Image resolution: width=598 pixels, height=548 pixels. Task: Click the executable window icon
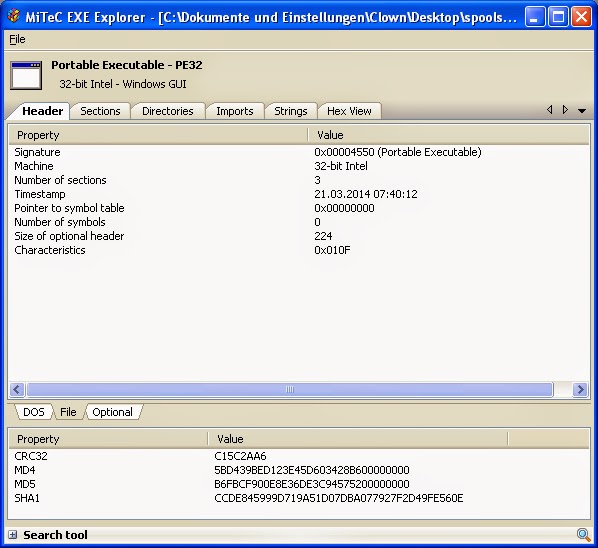26,75
